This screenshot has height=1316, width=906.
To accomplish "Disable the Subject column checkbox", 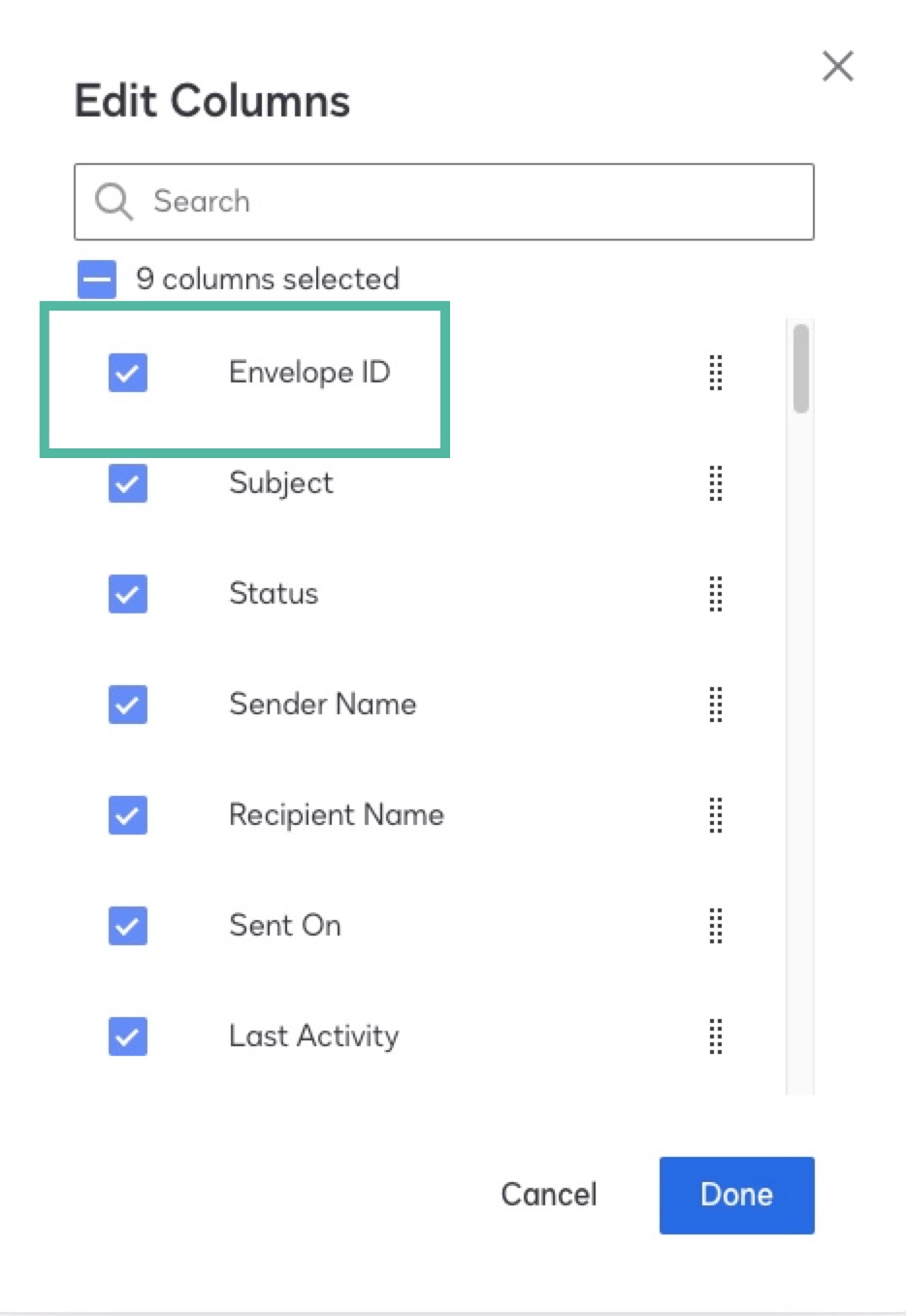I will [127, 484].
